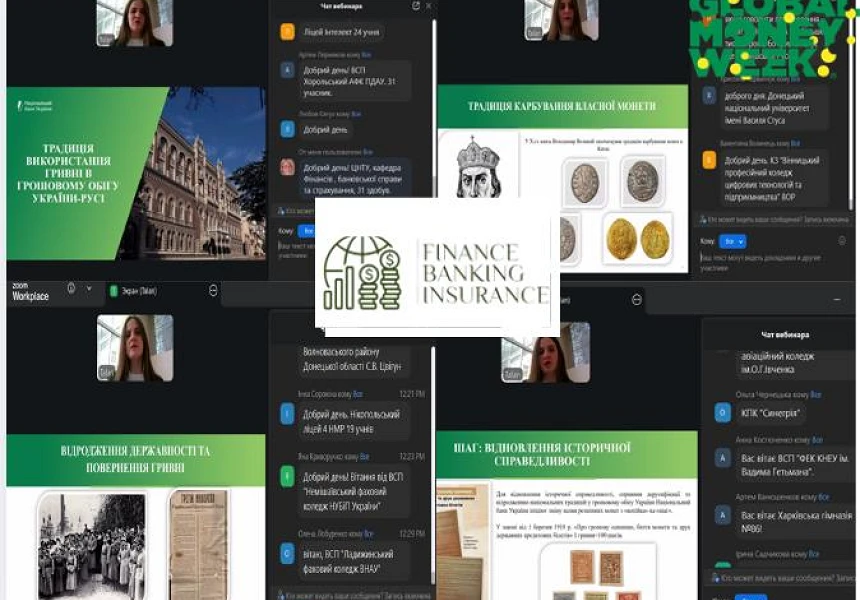This screenshot has height=600, width=860.
Task: Open the Кому dropdown in top-left chat
Action: pos(307,230)
